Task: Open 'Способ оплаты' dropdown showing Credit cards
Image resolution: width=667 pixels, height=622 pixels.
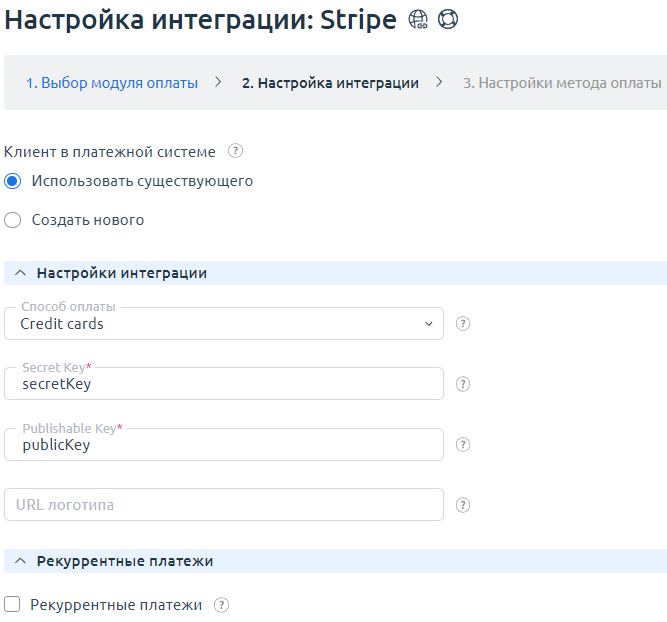Action: coord(224,324)
